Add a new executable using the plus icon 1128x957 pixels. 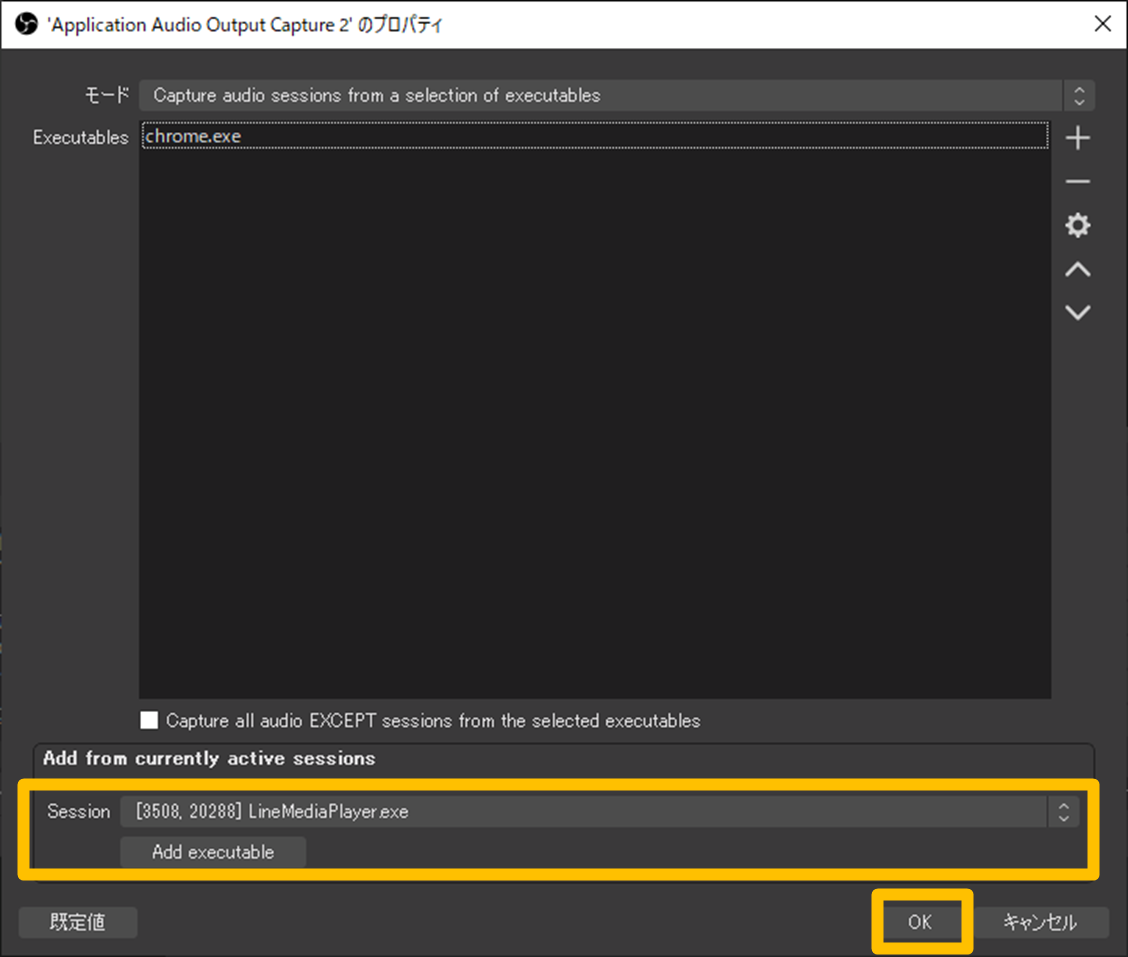(1078, 138)
